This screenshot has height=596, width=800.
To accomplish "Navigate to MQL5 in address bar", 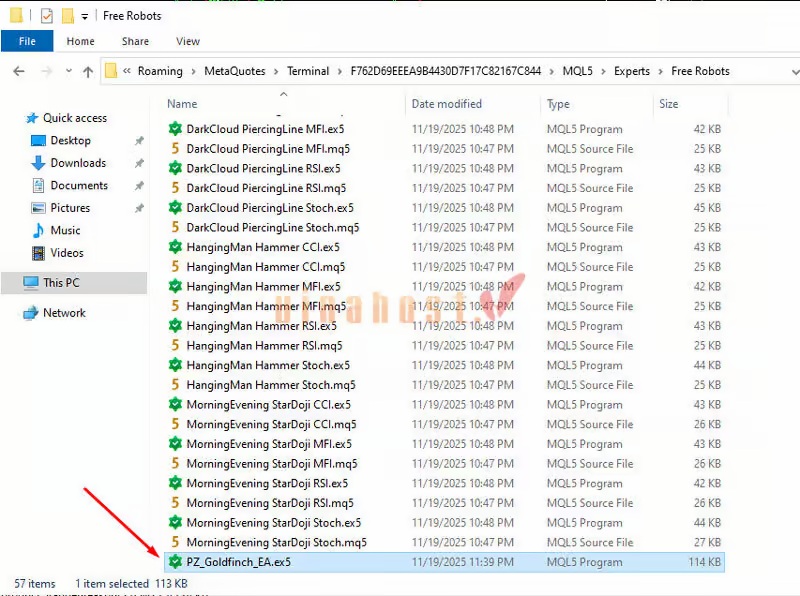I will pos(578,71).
